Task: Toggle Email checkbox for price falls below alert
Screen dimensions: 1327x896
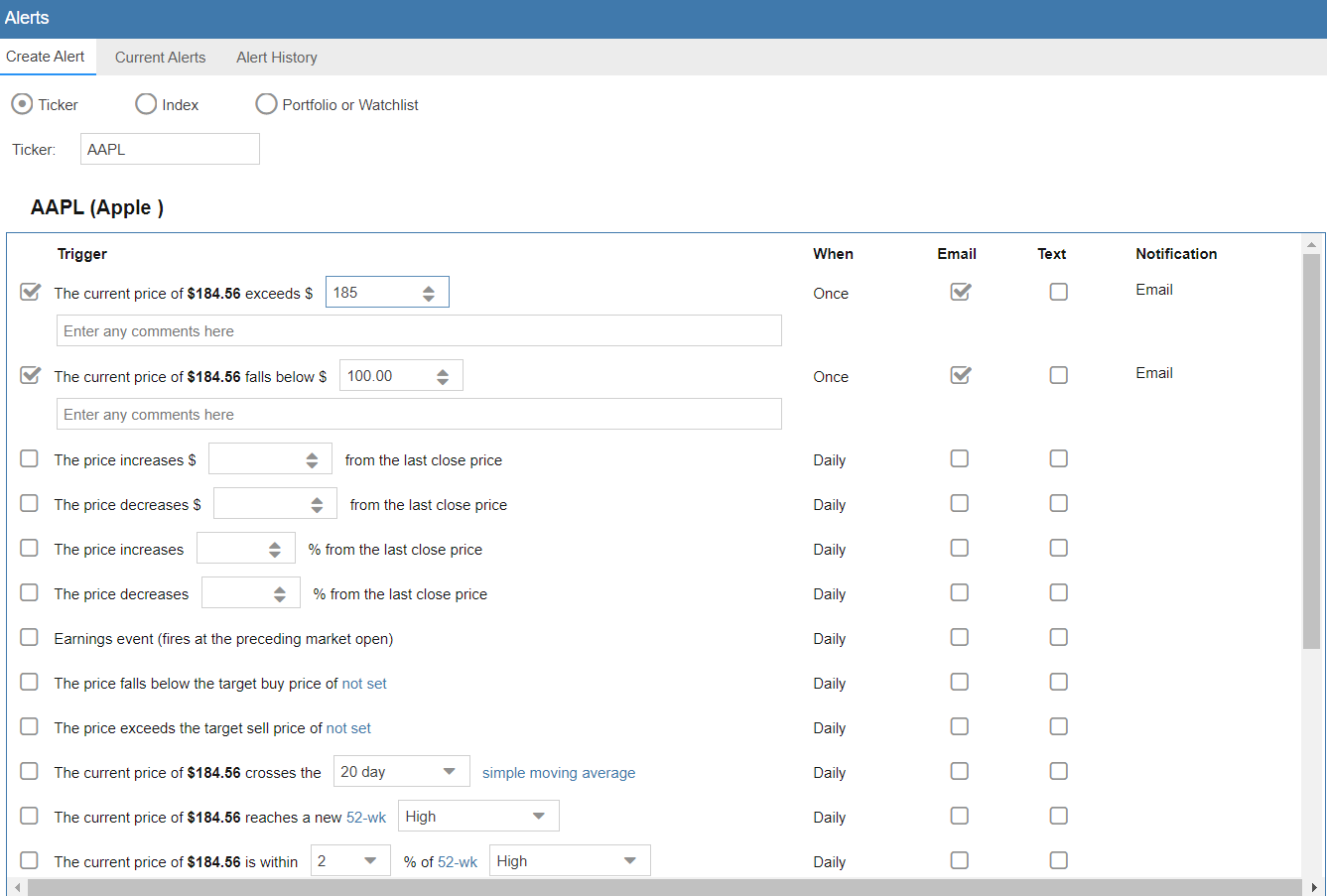Action: (961, 375)
